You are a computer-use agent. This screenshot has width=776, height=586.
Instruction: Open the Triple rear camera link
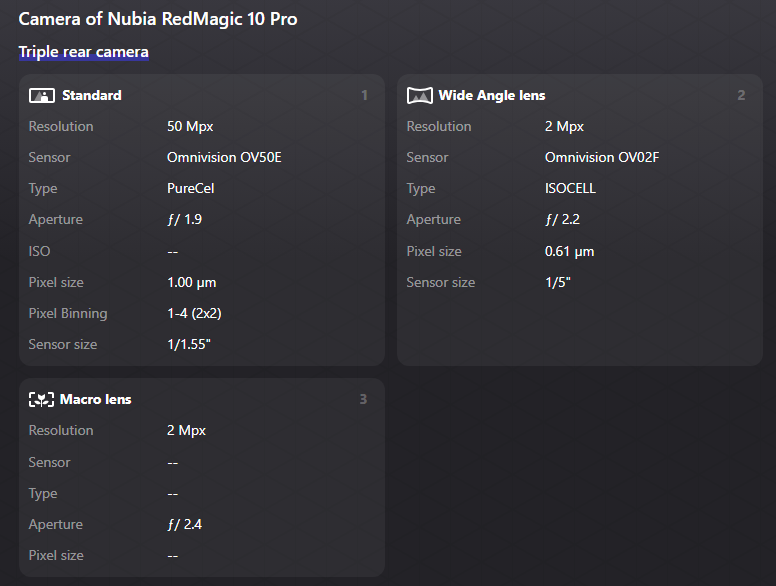click(x=83, y=52)
